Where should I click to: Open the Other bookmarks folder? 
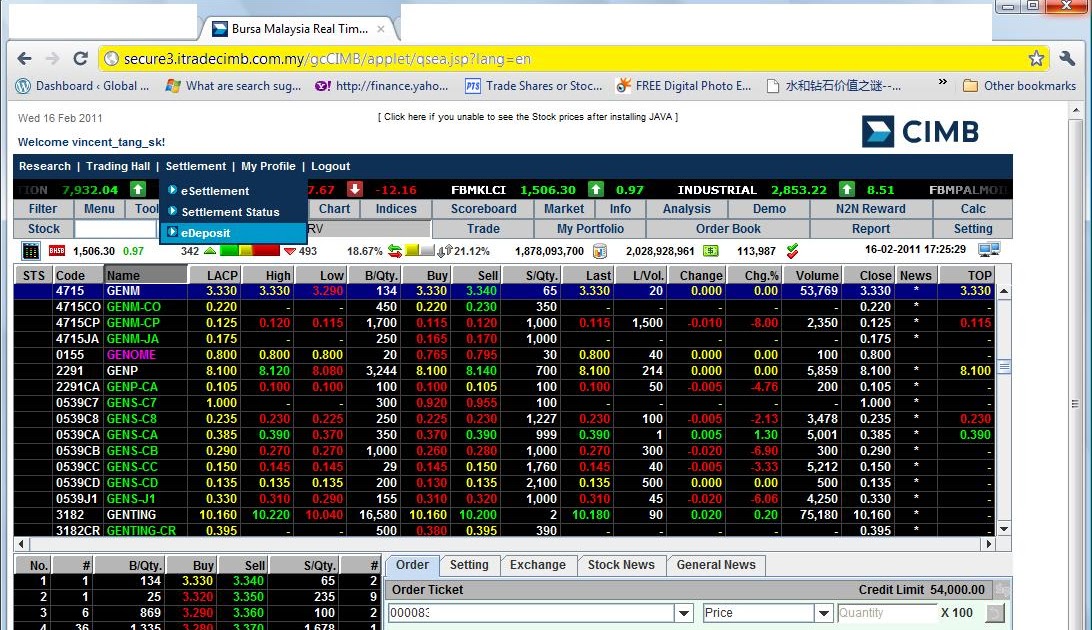[x=1020, y=86]
